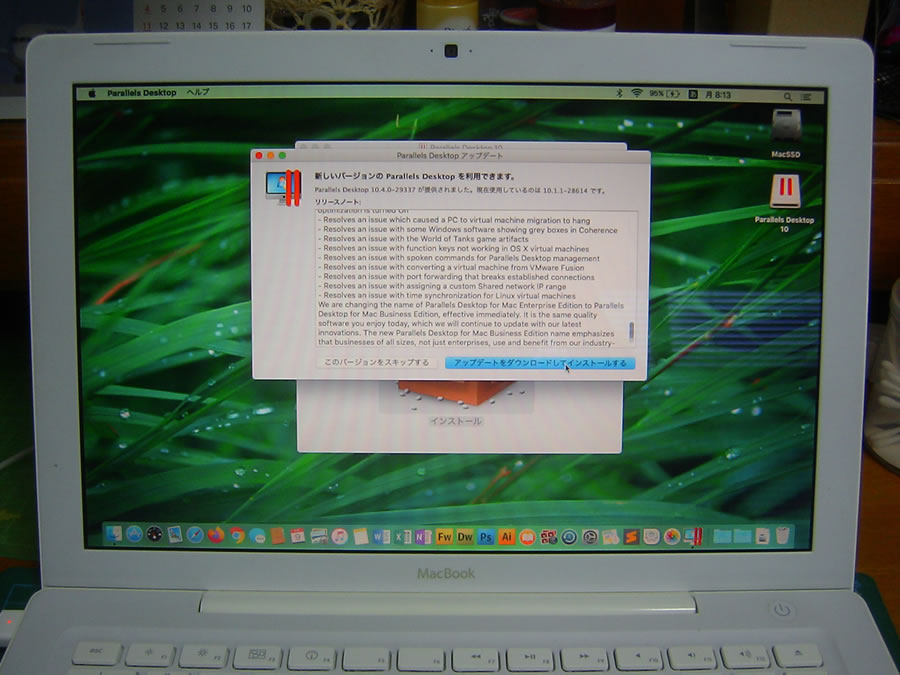Viewport: 900px width, 675px height.
Task: Click Bluetooth status in menu bar
Action: point(619,93)
